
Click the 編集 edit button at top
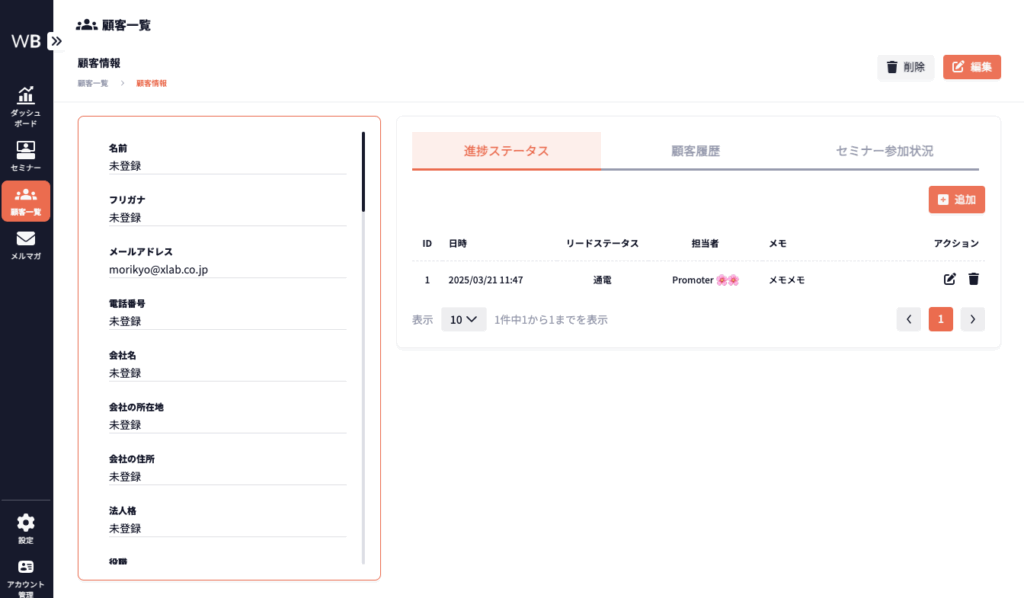click(971, 67)
